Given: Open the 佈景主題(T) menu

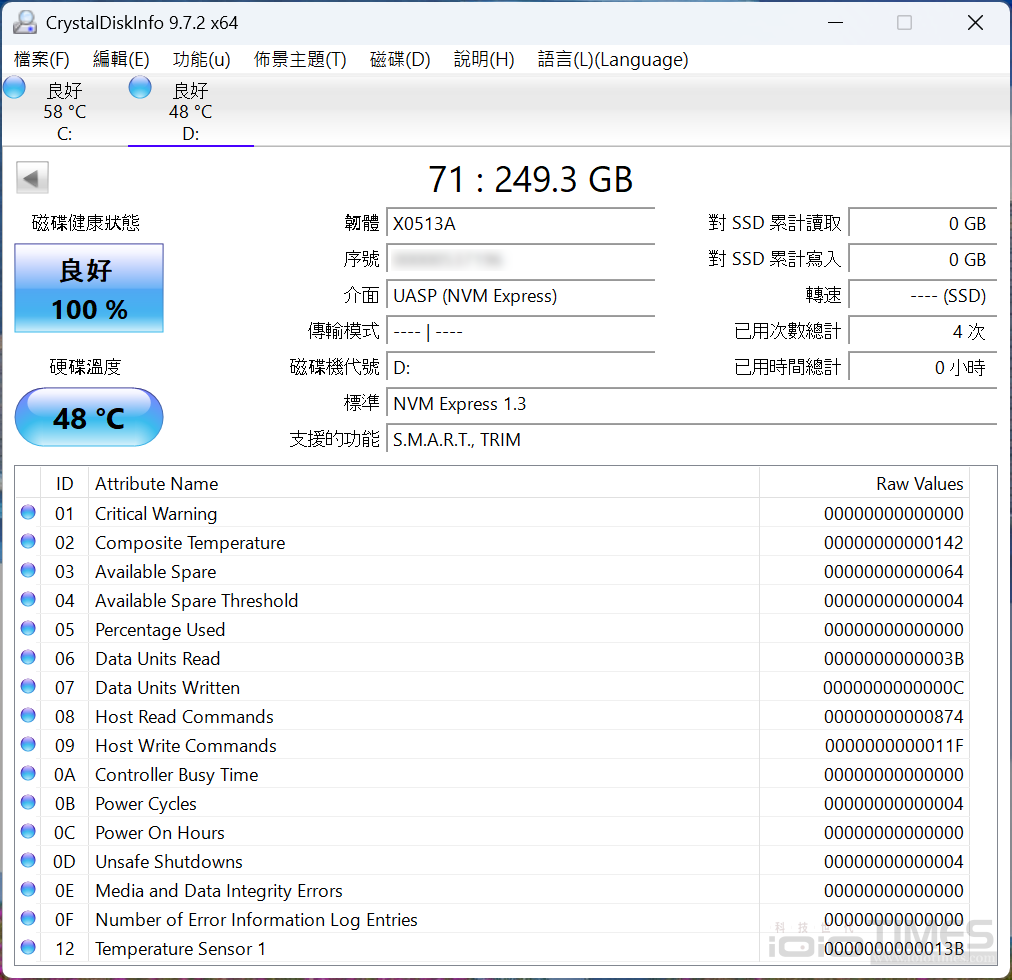Looking at the screenshot, I should point(300,60).
